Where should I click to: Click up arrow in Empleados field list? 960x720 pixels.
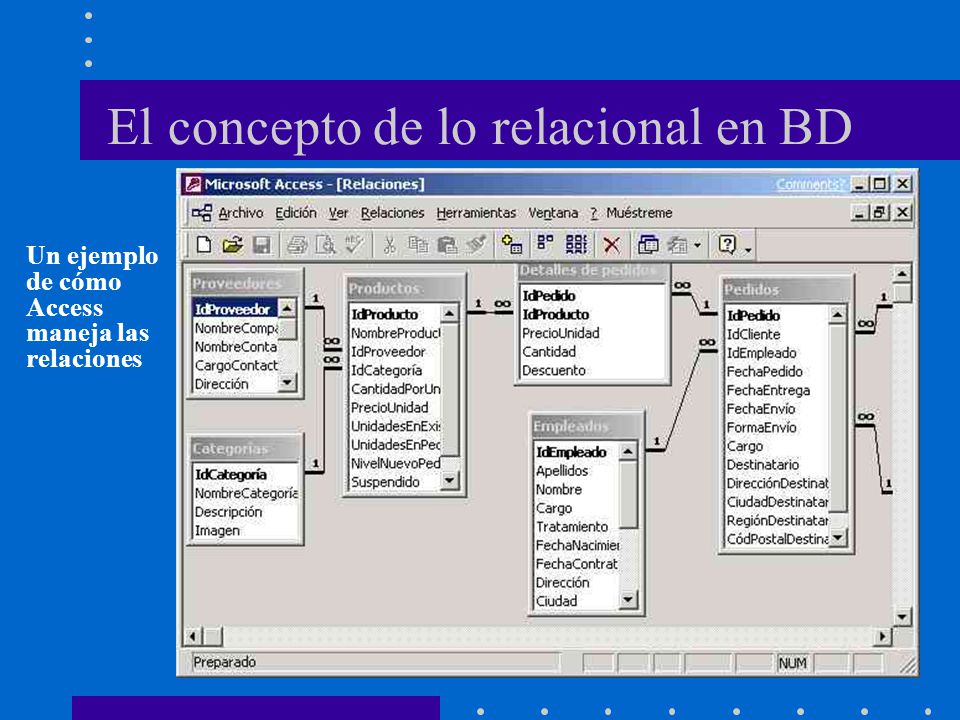pos(628,452)
